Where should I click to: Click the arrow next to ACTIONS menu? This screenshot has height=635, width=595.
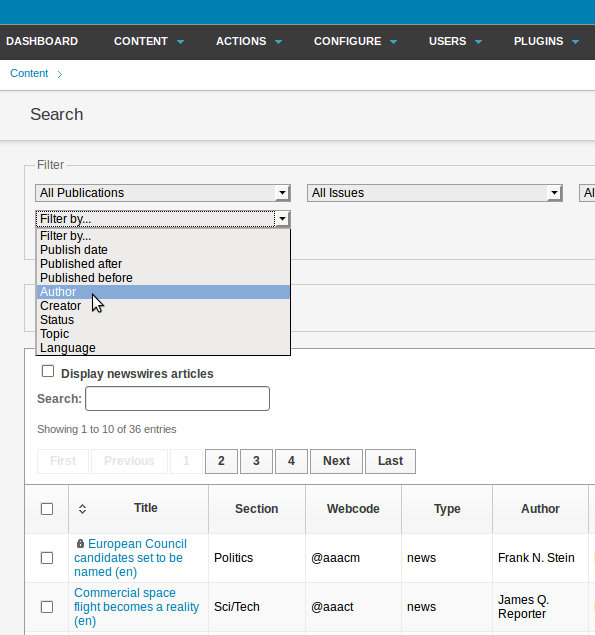(x=279, y=42)
